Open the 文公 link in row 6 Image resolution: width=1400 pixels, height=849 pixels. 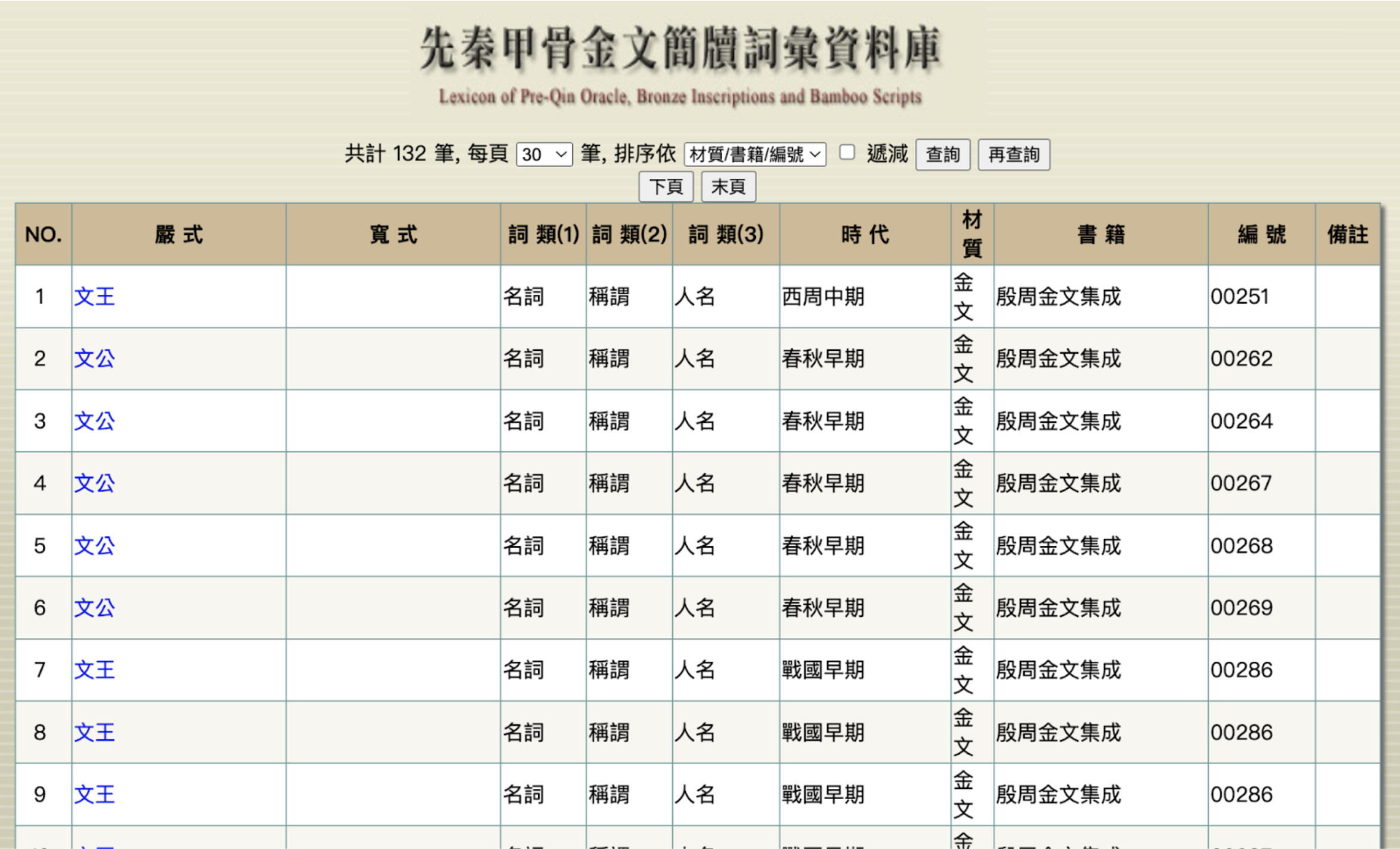[x=94, y=608]
